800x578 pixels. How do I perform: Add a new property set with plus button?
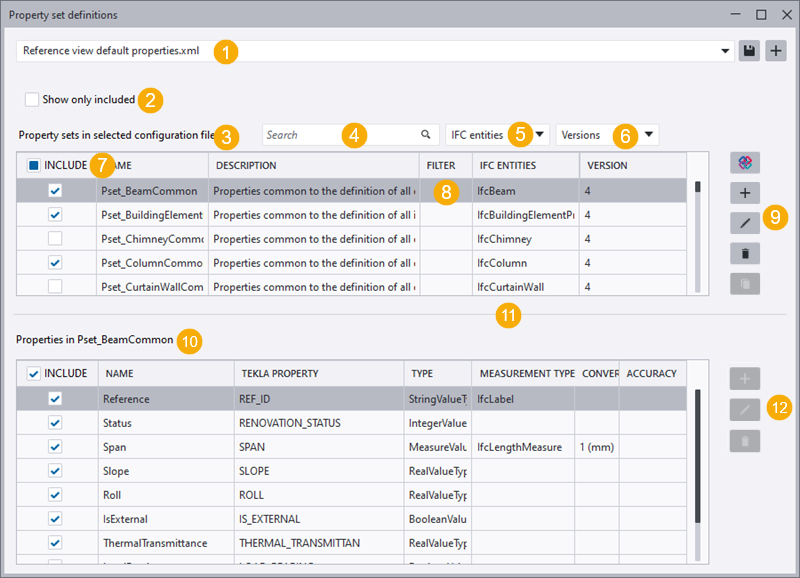745,193
